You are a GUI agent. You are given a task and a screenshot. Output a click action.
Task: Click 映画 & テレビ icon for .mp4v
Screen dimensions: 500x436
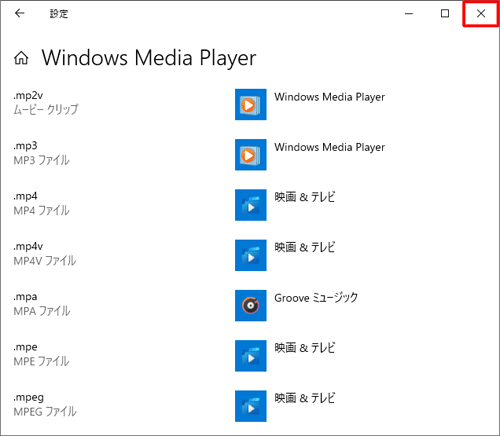click(x=251, y=255)
